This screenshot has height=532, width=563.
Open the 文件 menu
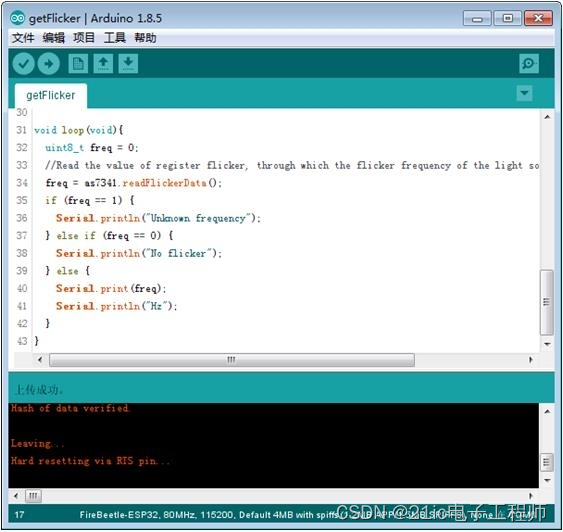(23, 38)
